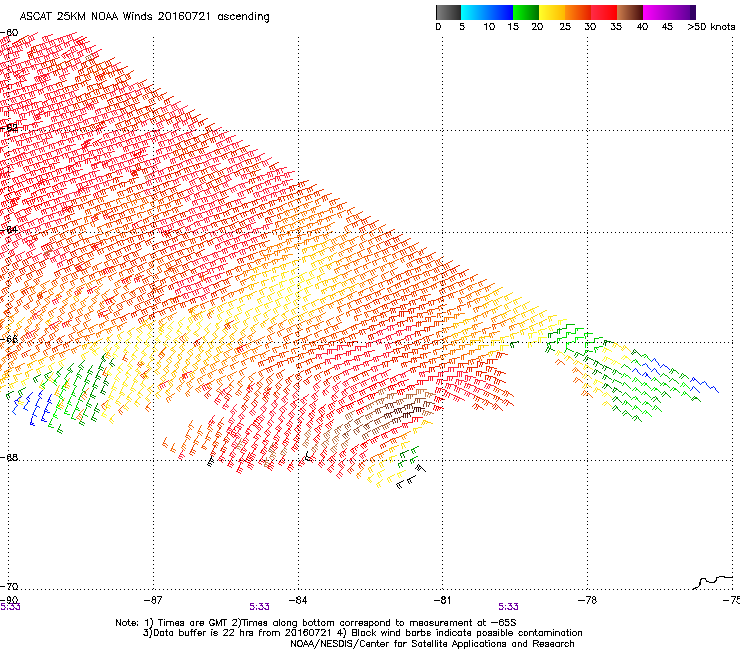The height and width of the screenshot is (650, 740).
Task: Click the -87 longitude axis label
Action: click(153, 600)
